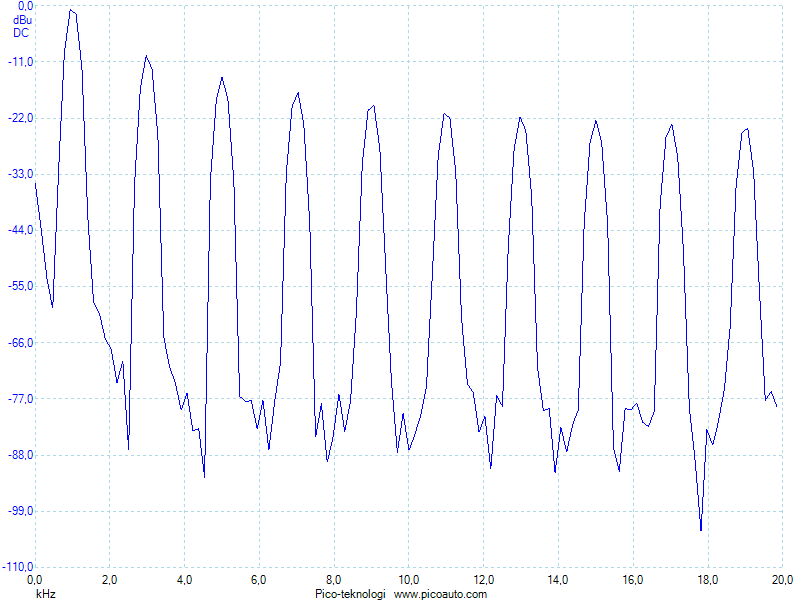Click the harmonic peak at 9 kHz

(373, 106)
